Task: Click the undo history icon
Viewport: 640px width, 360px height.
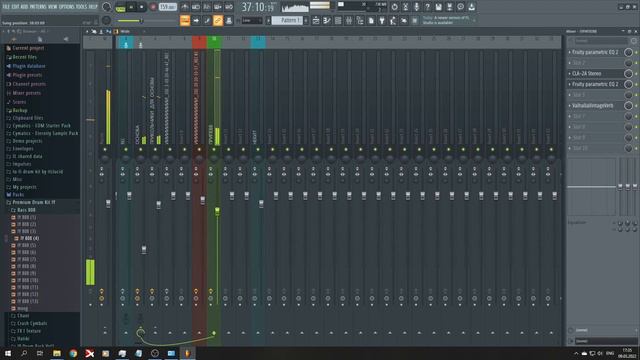Action: [394, 7]
